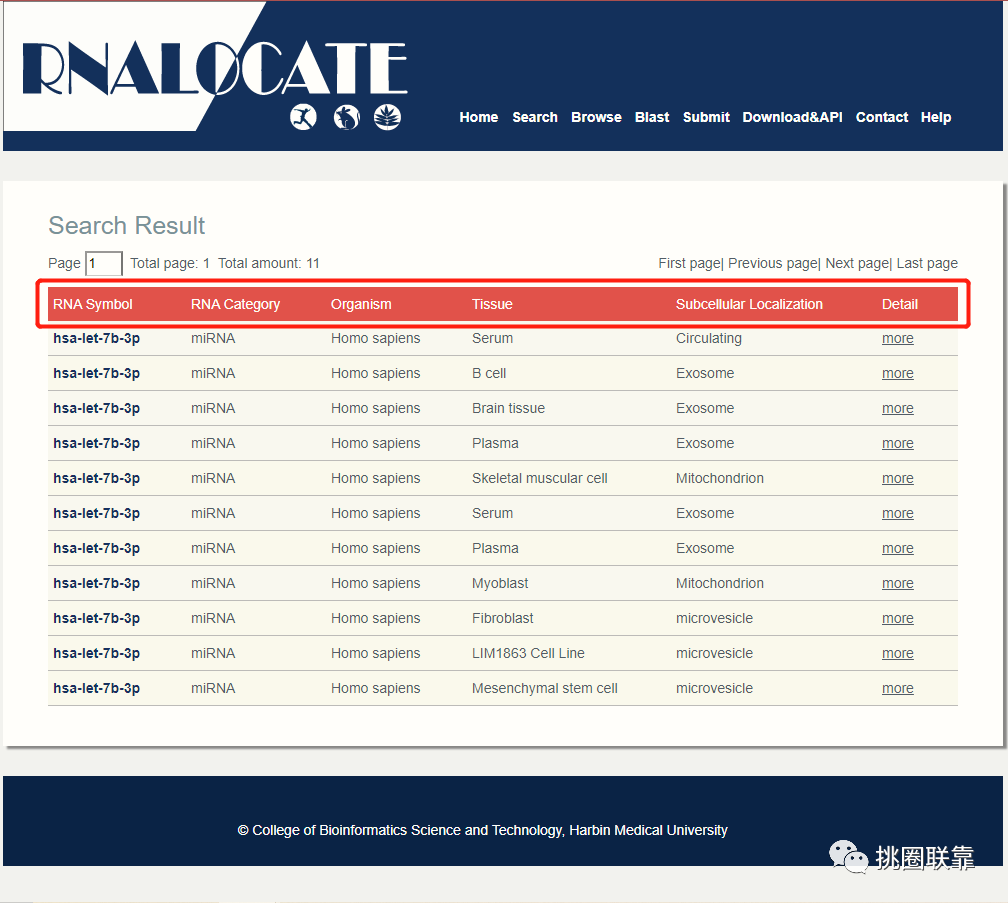Open the Contact page
Screen dimensions: 1008x903
[882, 117]
